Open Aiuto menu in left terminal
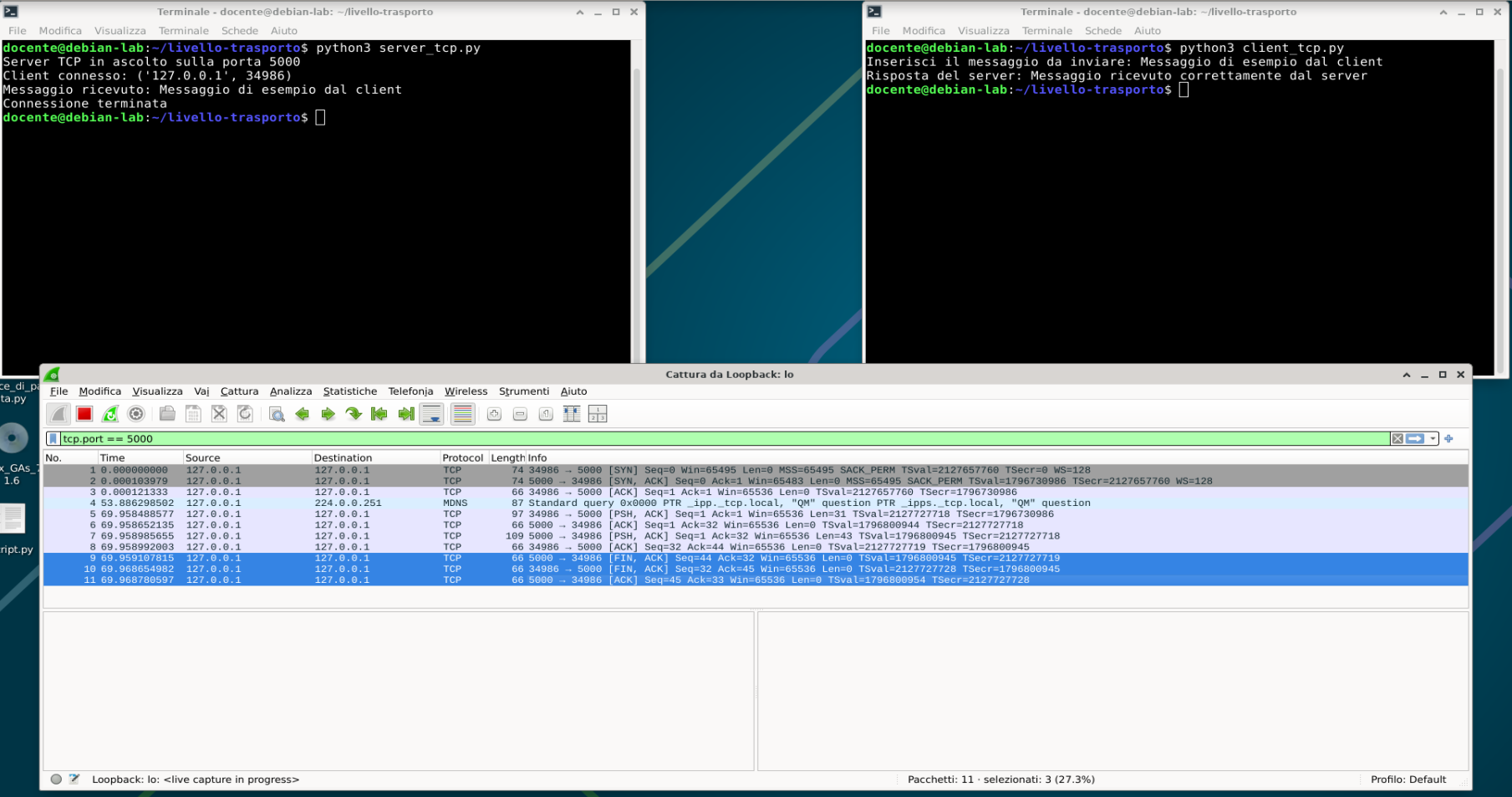The width and height of the screenshot is (1512, 797). pyautogui.click(x=284, y=31)
